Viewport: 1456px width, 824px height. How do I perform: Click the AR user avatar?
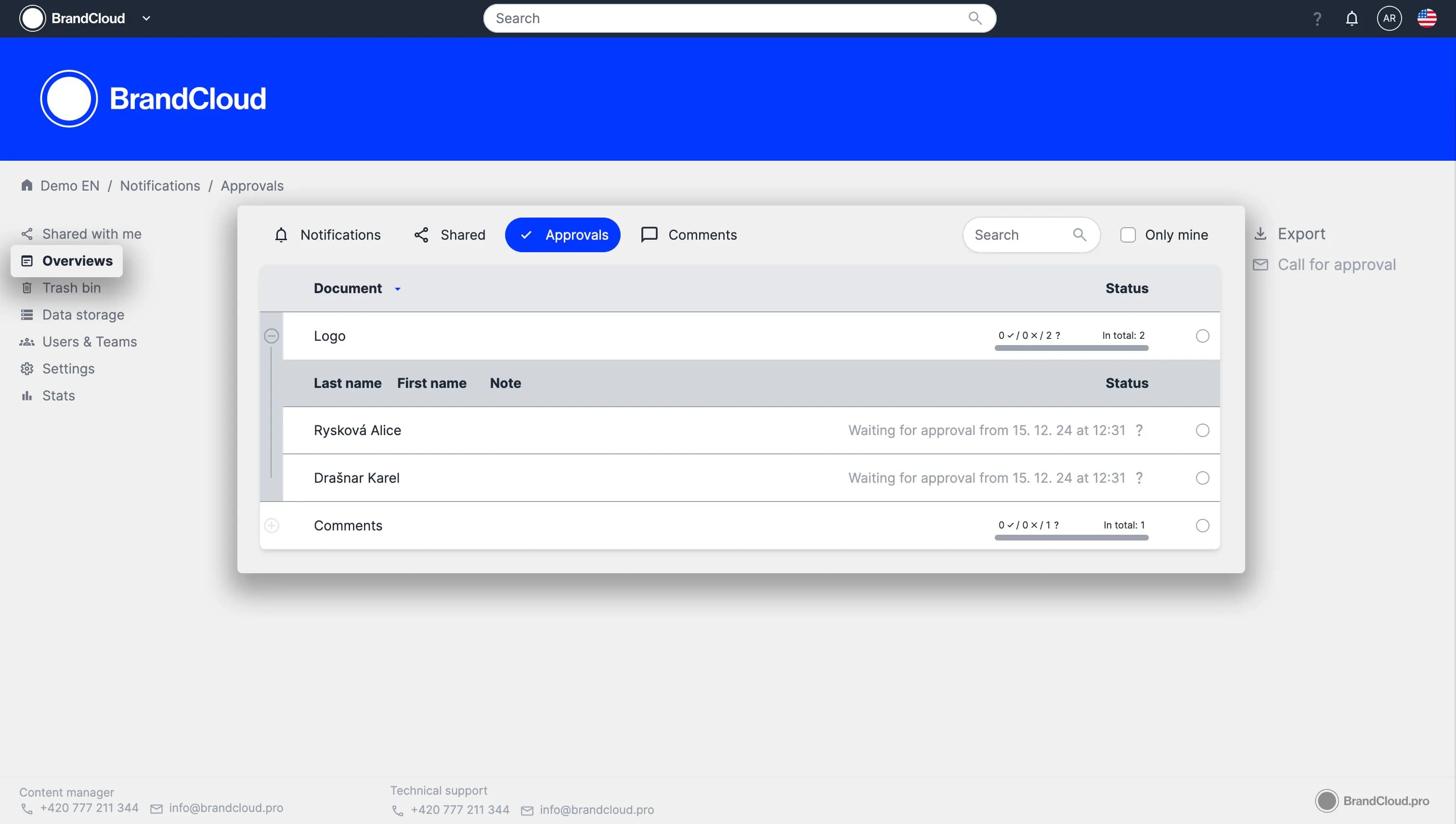(x=1389, y=19)
